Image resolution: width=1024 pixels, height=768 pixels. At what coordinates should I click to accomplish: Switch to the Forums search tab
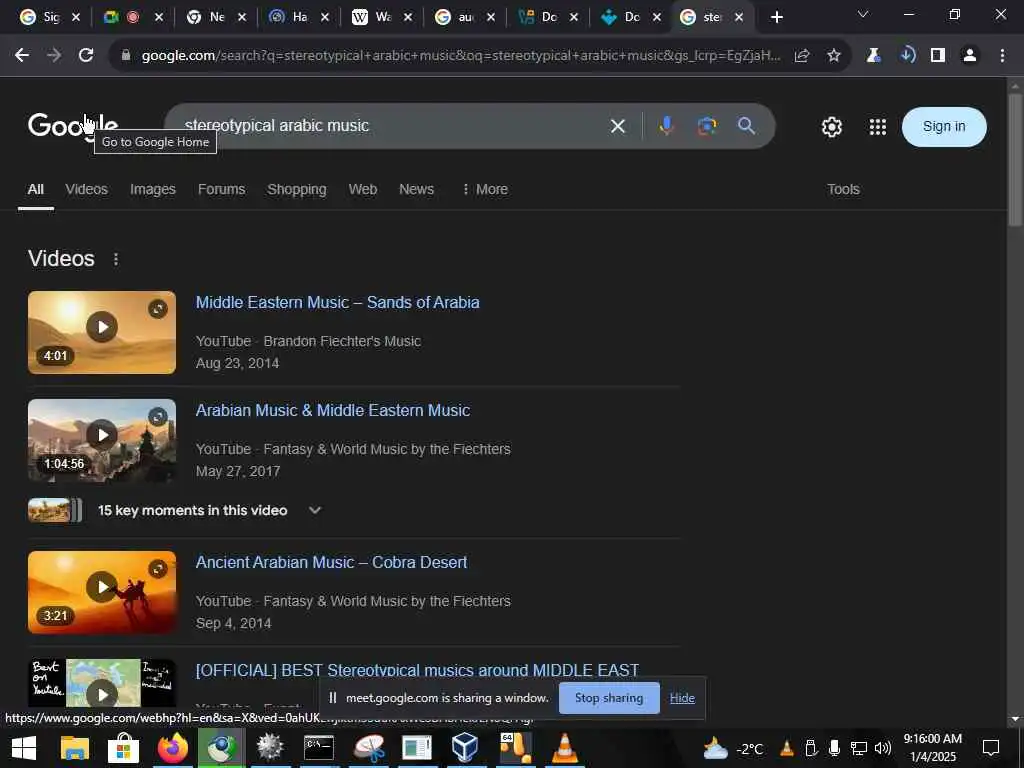pos(221,189)
